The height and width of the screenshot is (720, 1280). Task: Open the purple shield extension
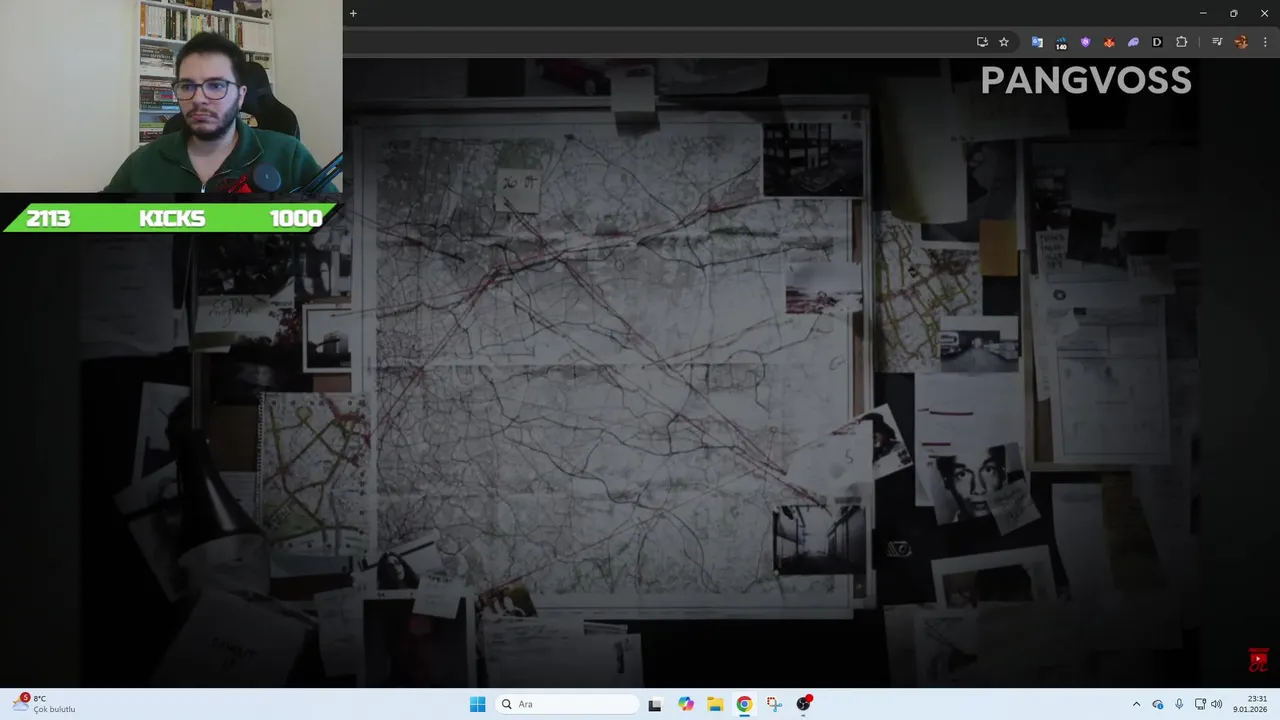coord(1085,42)
